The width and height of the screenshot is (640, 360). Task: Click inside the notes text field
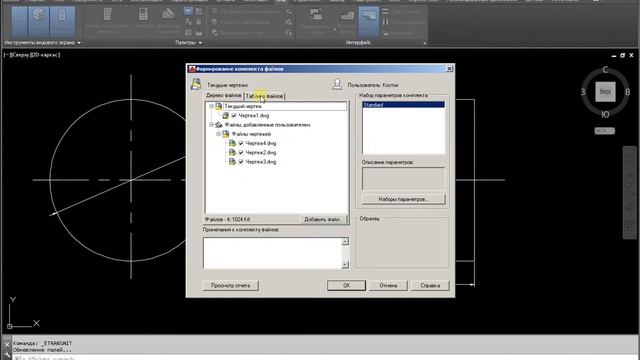pyautogui.click(x=272, y=253)
